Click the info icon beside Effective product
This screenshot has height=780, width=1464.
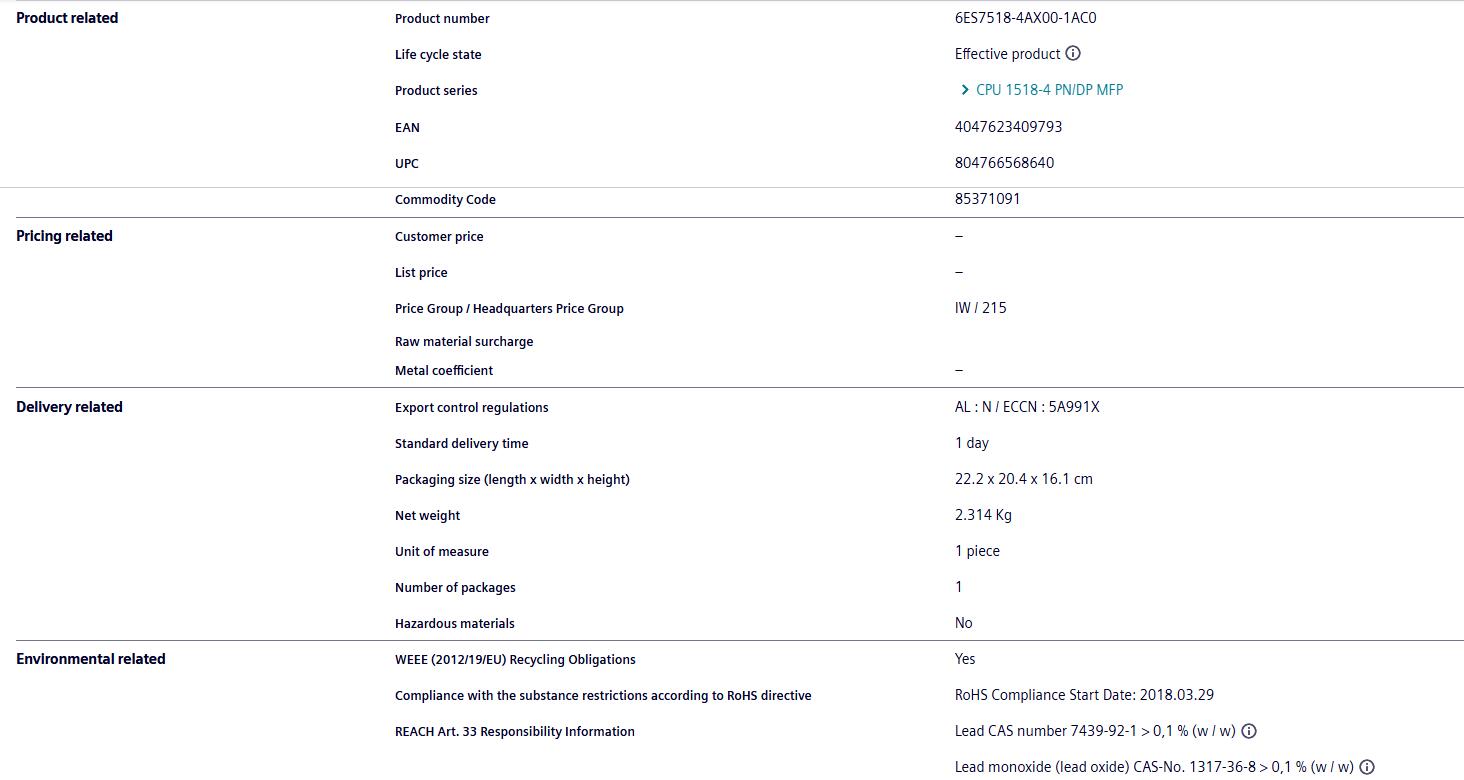[1073, 54]
